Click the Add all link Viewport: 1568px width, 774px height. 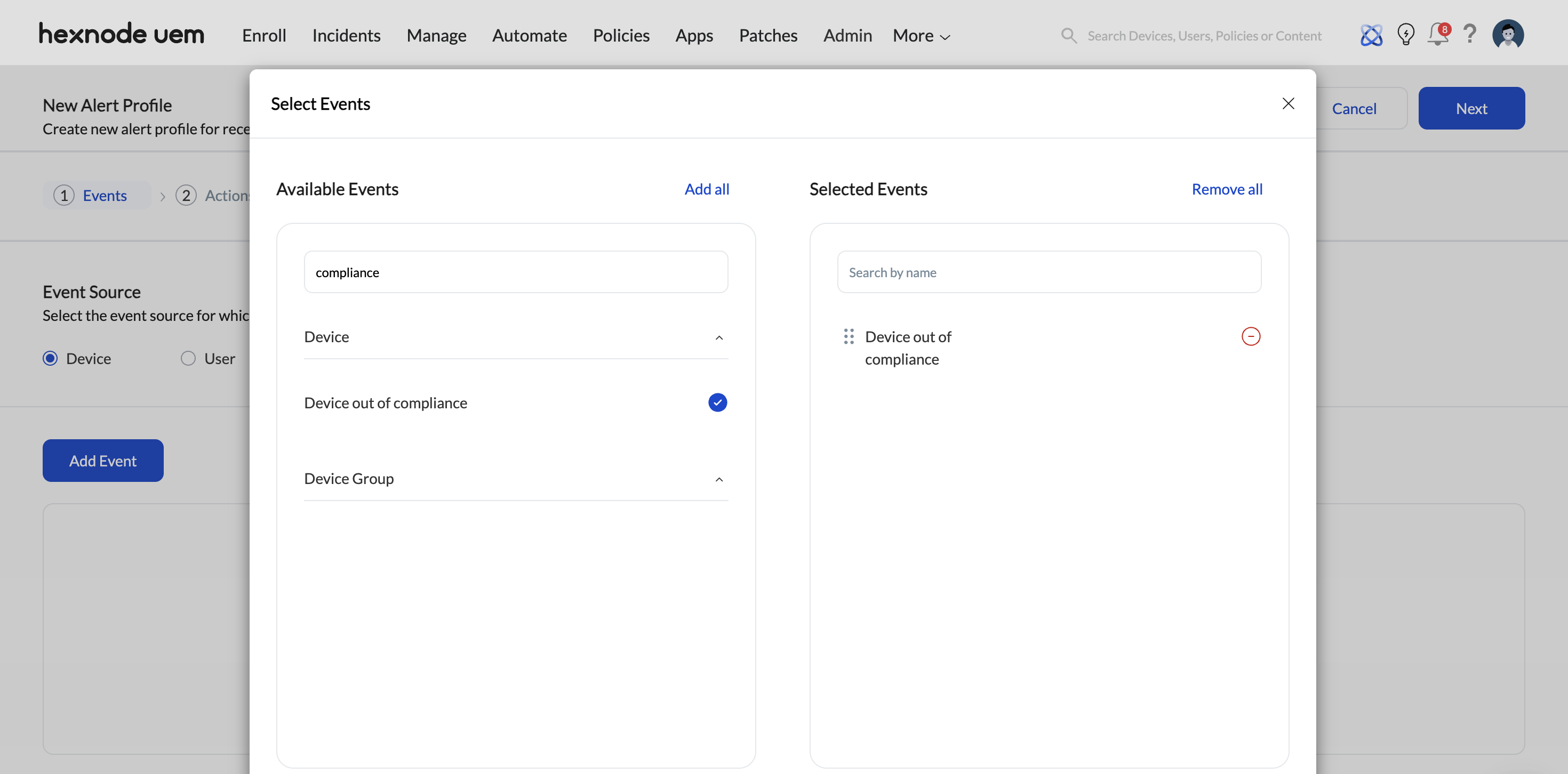click(706, 189)
